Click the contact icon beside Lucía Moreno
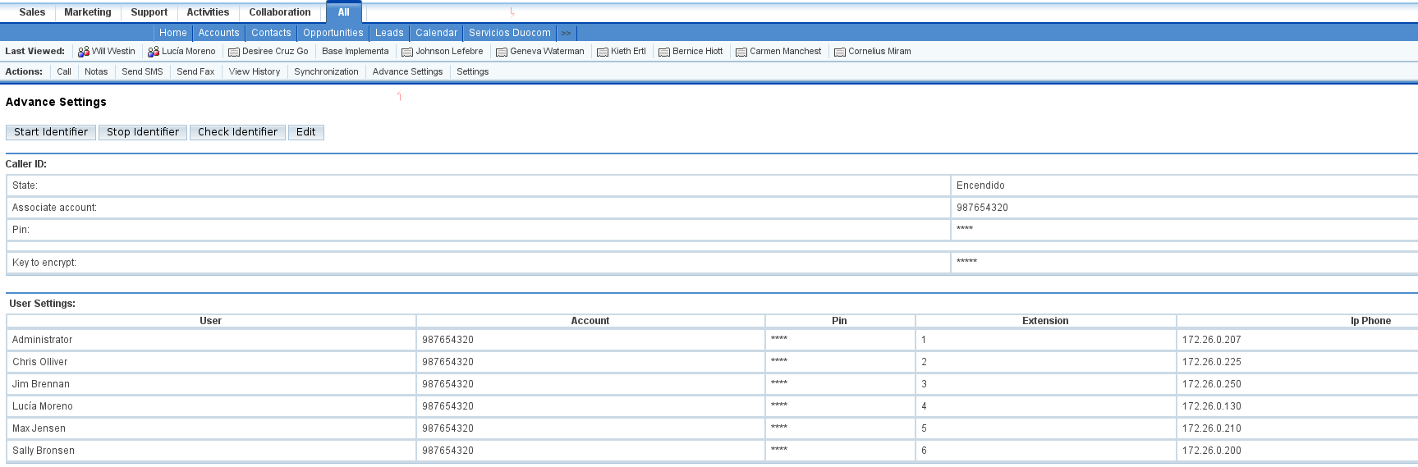Screen dimensions: 1418x467 coord(153,52)
